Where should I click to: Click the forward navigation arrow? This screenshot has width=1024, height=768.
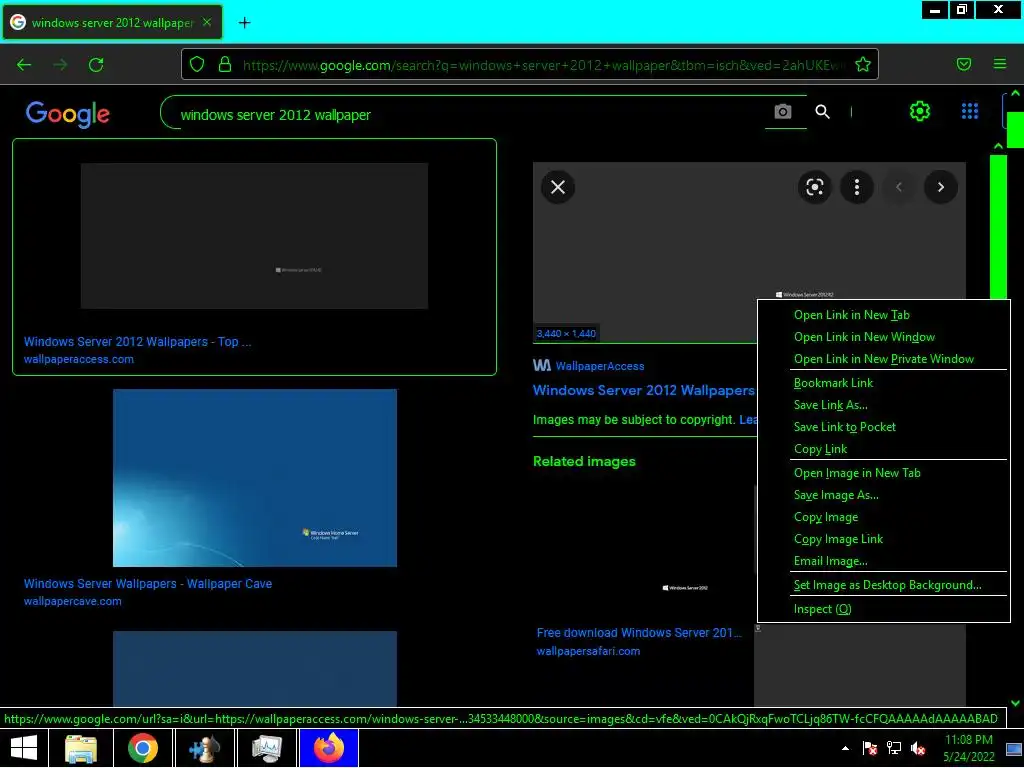(x=60, y=65)
